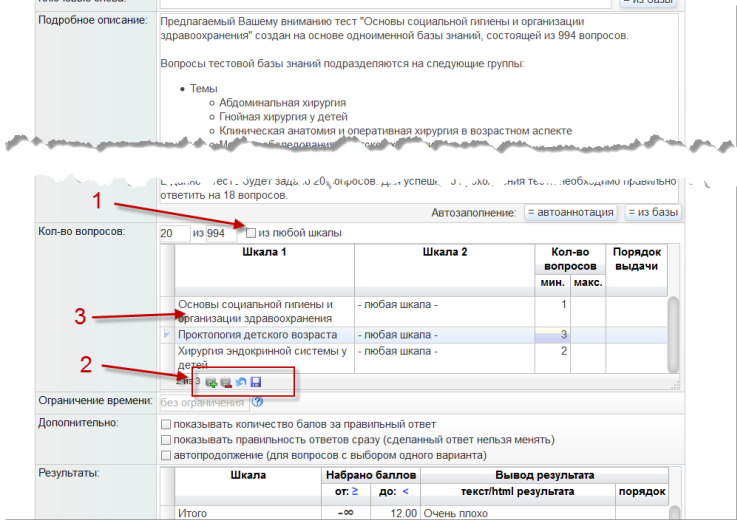
Task: Enable showing points for correct answer
Action: pos(165,424)
